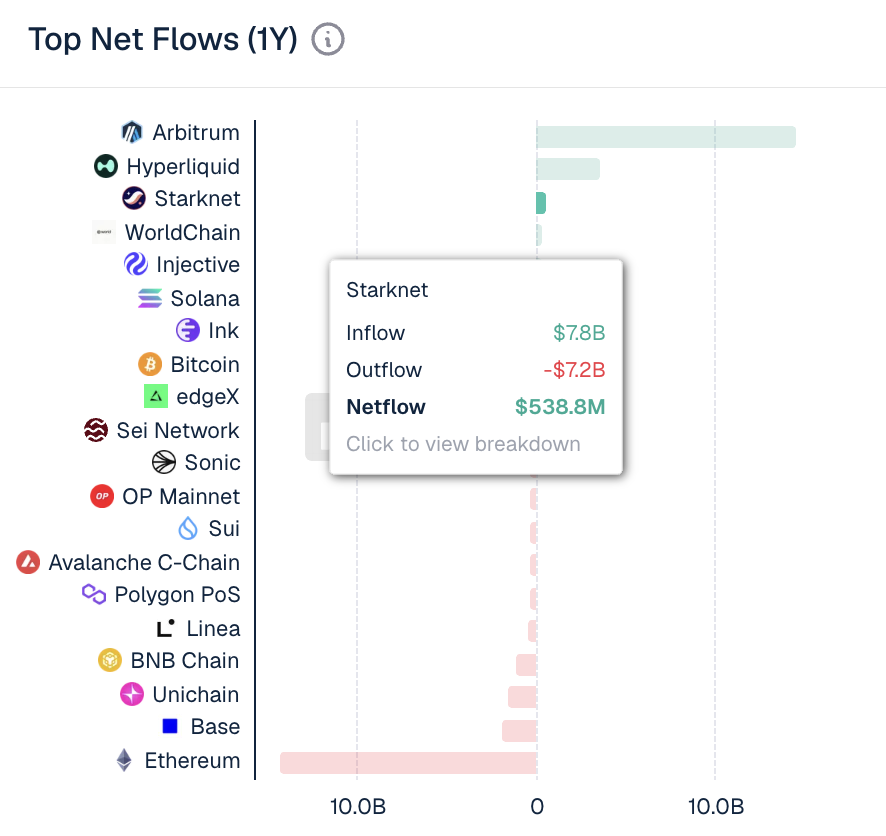Select the WorldChain net inflow bar

(x=540, y=235)
